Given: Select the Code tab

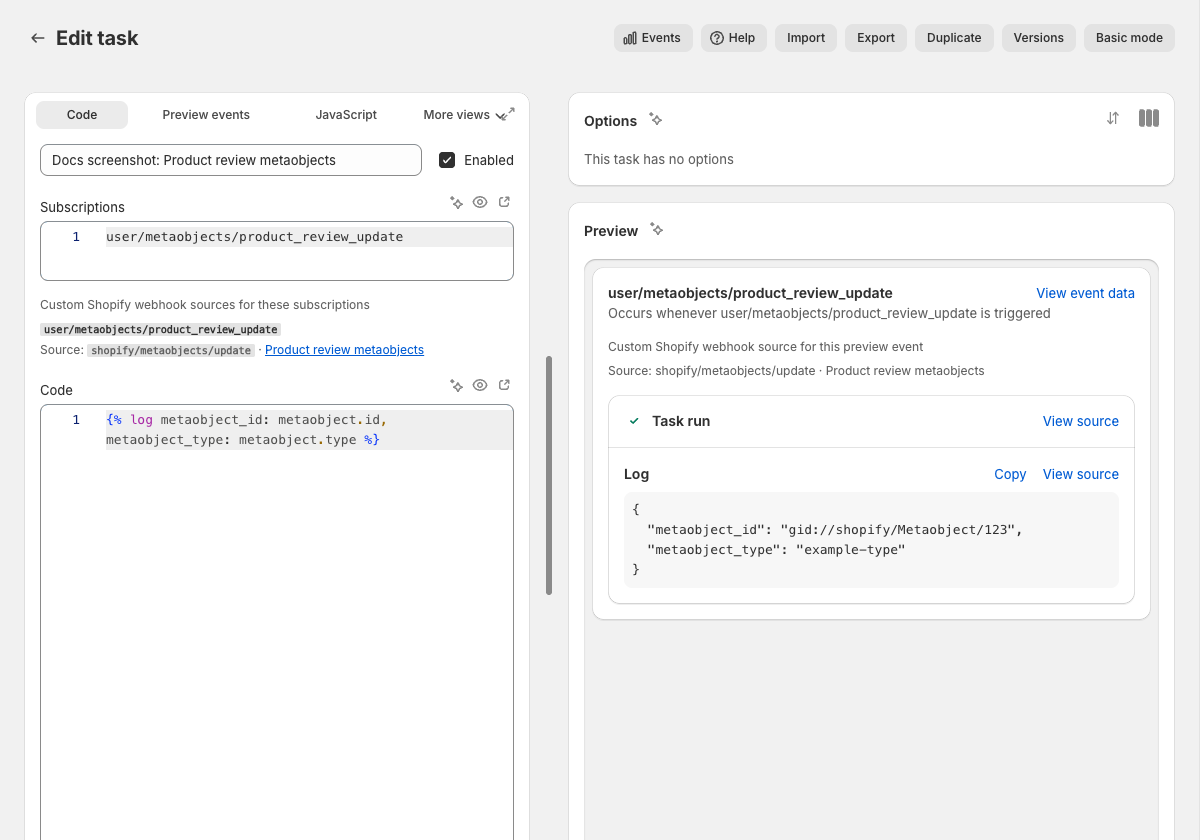Looking at the screenshot, I should (82, 115).
